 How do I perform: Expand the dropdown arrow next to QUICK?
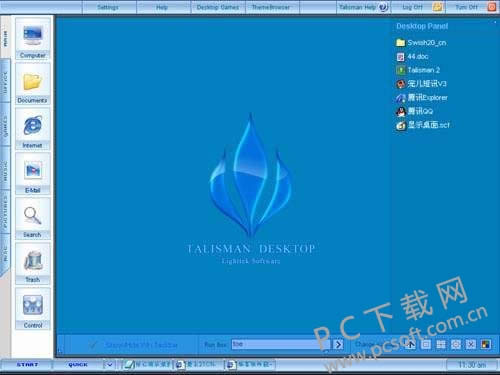pos(109,365)
